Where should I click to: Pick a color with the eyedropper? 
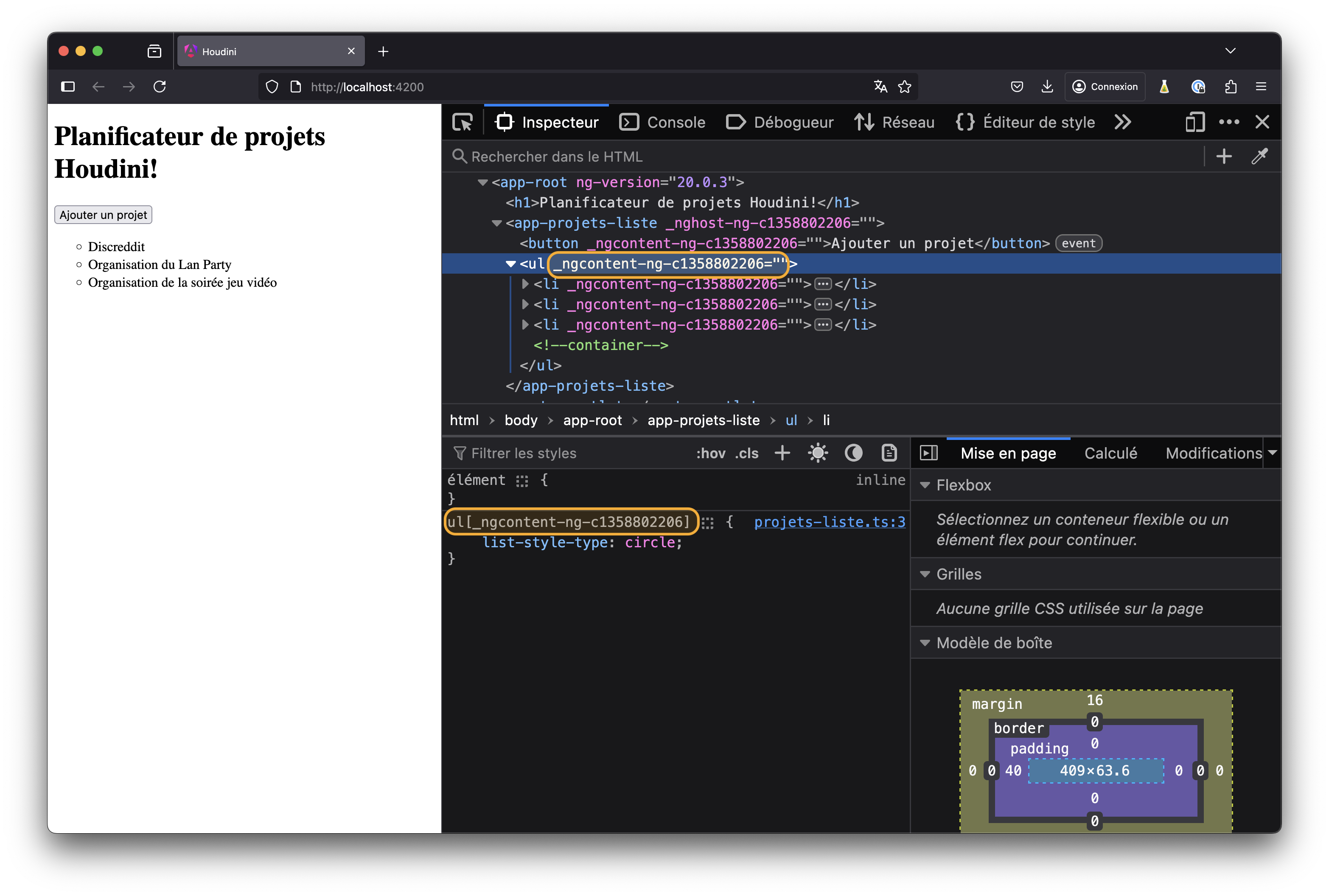tap(1259, 157)
